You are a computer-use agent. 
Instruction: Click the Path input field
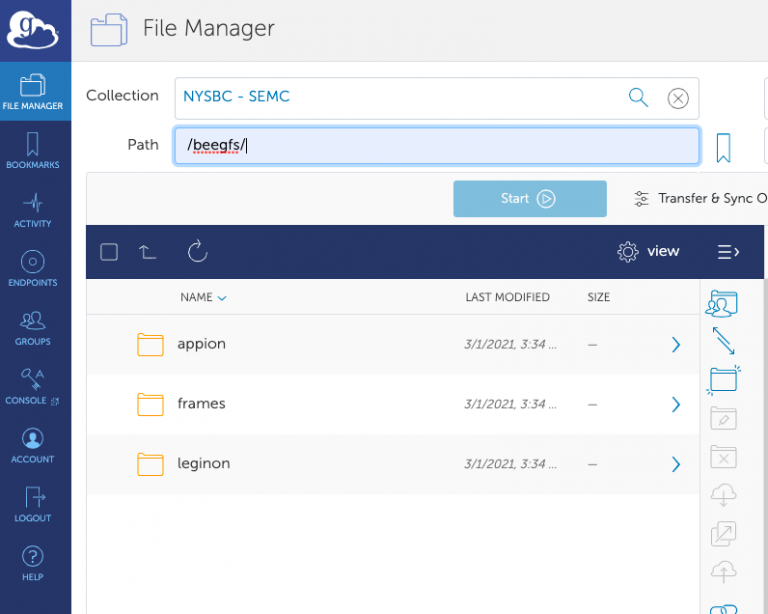coord(436,145)
